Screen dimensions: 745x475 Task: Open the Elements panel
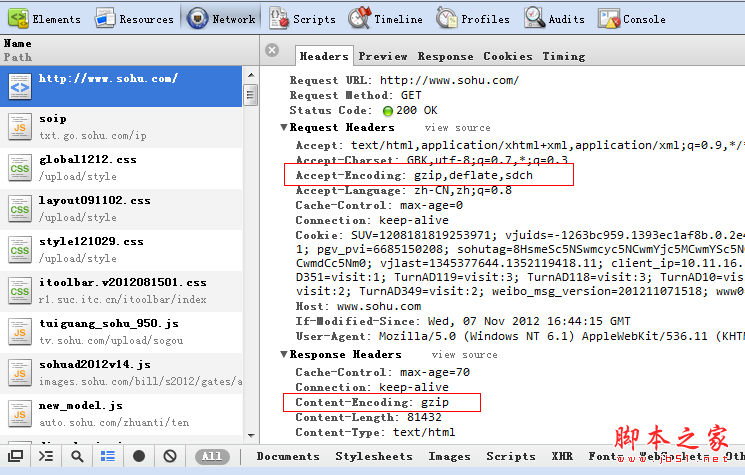click(45, 19)
